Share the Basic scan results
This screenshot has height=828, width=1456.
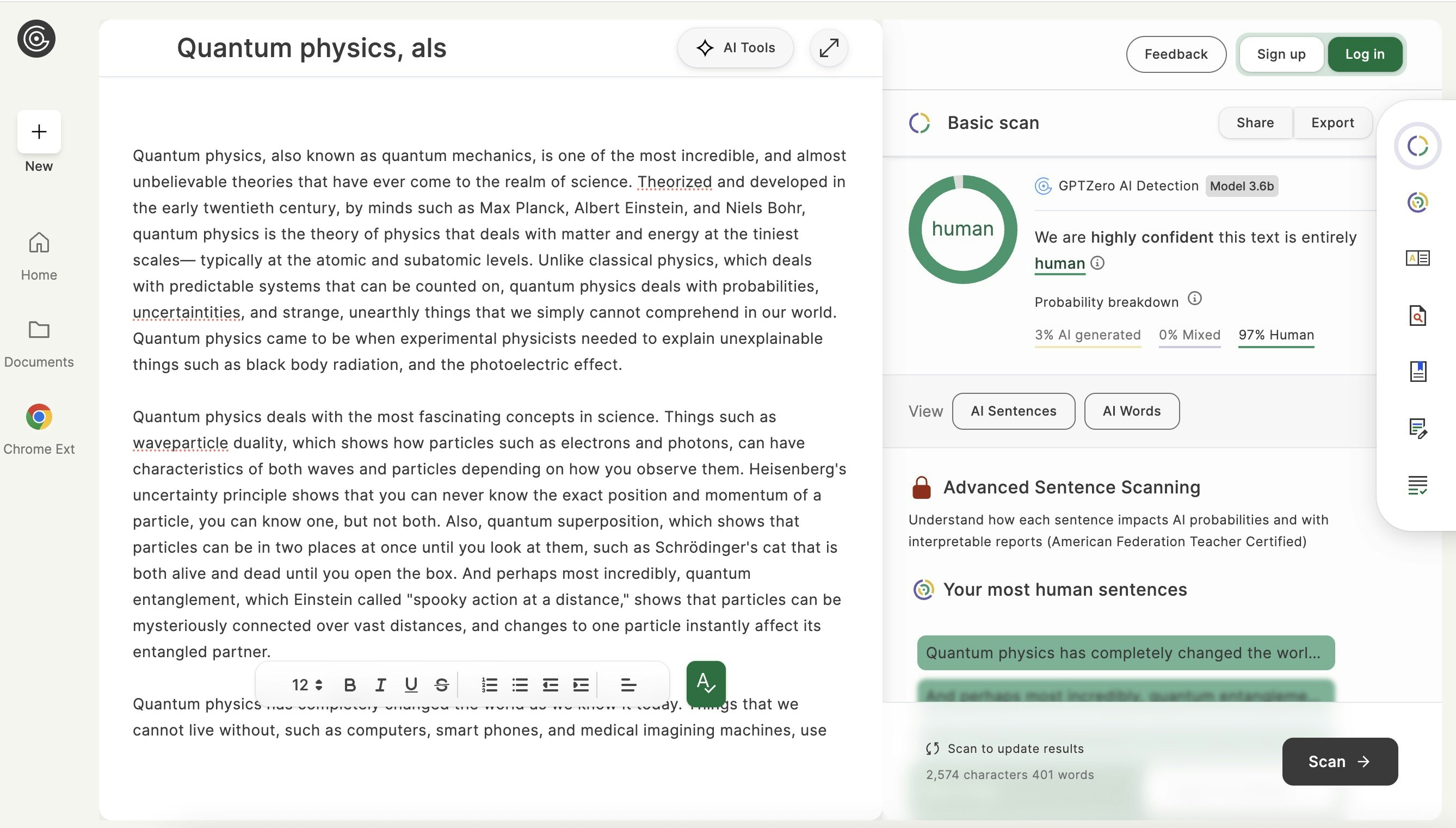coord(1255,122)
